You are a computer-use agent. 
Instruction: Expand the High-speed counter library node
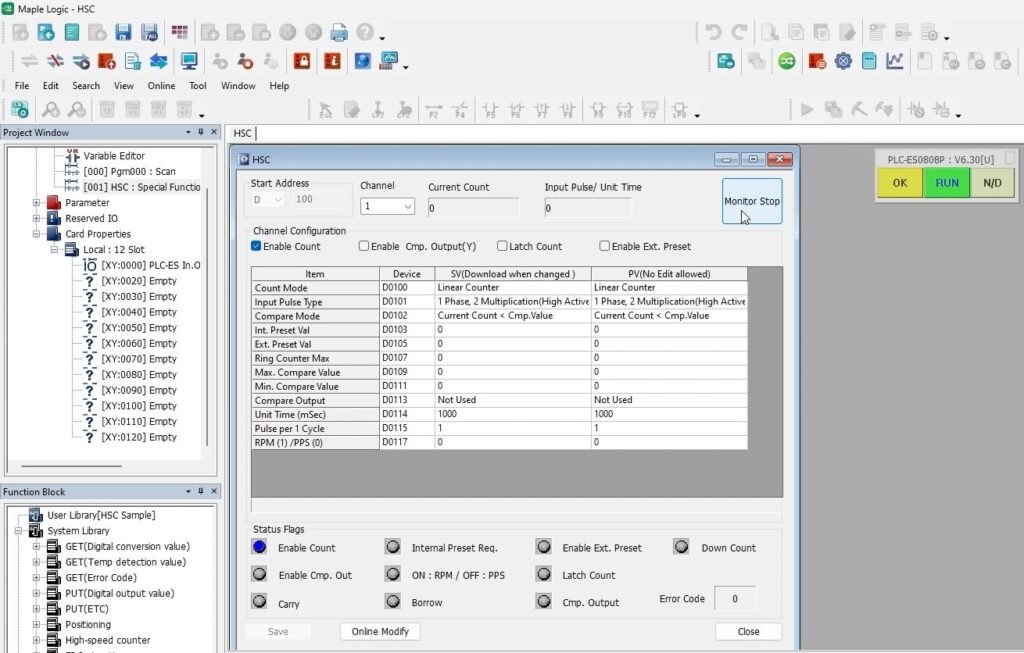point(37,641)
